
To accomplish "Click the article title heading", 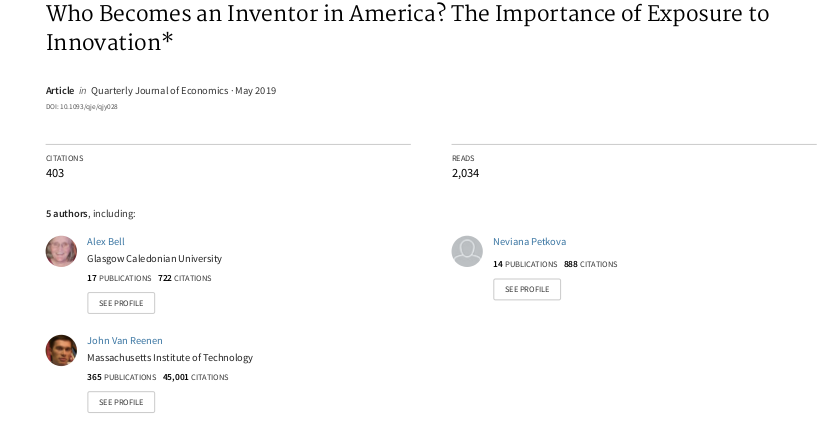I will [407, 28].
